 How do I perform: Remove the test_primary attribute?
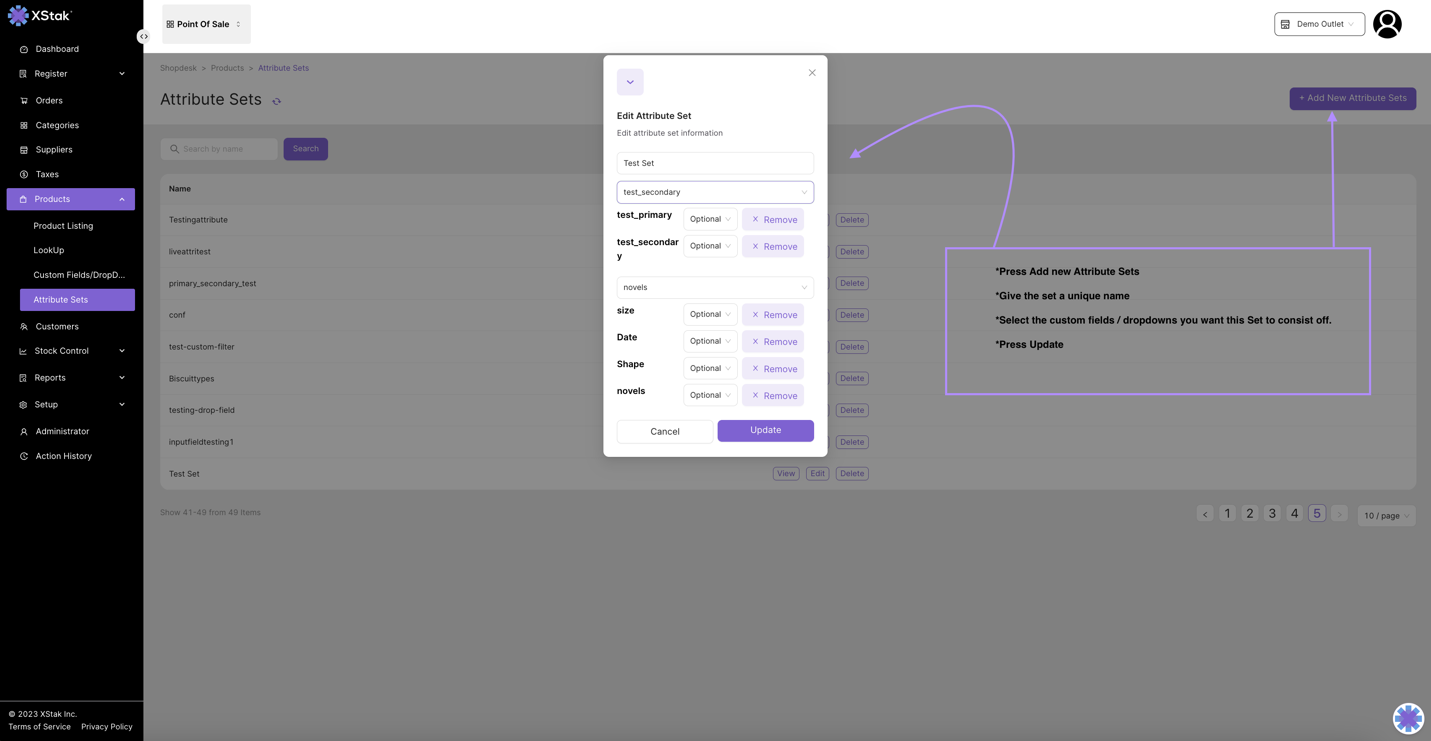click(773, 220)
